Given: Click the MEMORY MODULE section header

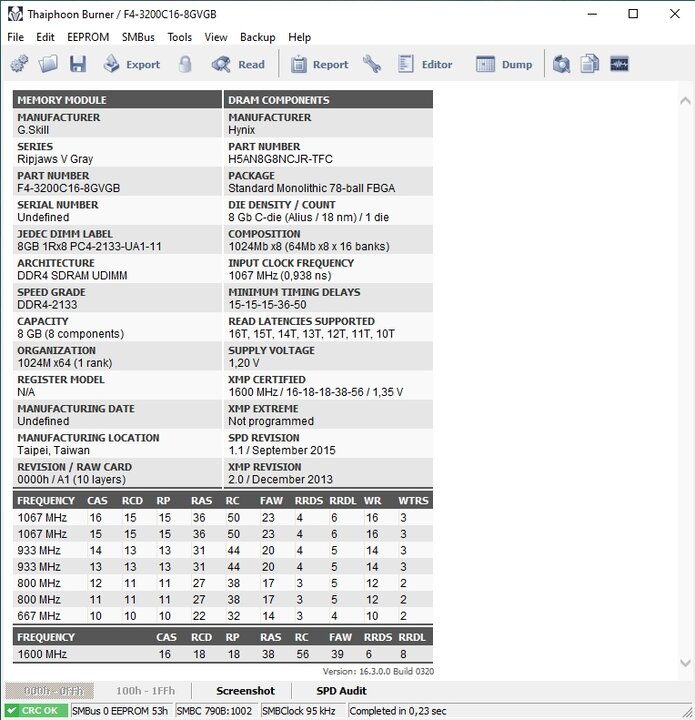Looking at the screenshot, I should pos(117,100).
